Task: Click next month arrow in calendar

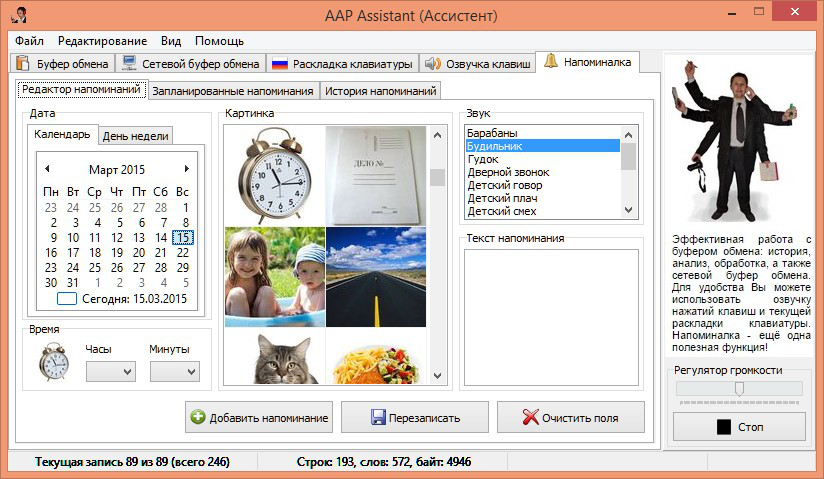Action: tap(186, 169)
